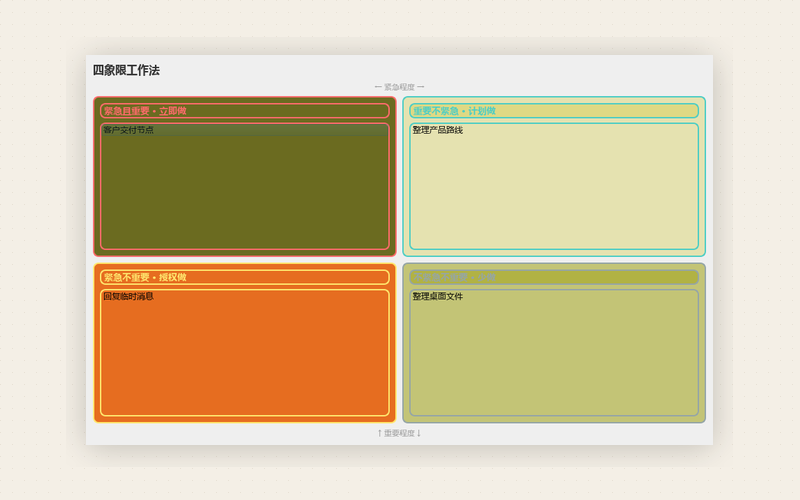
Task: Click empty space below 整理桌面文件
Action: 554,358
